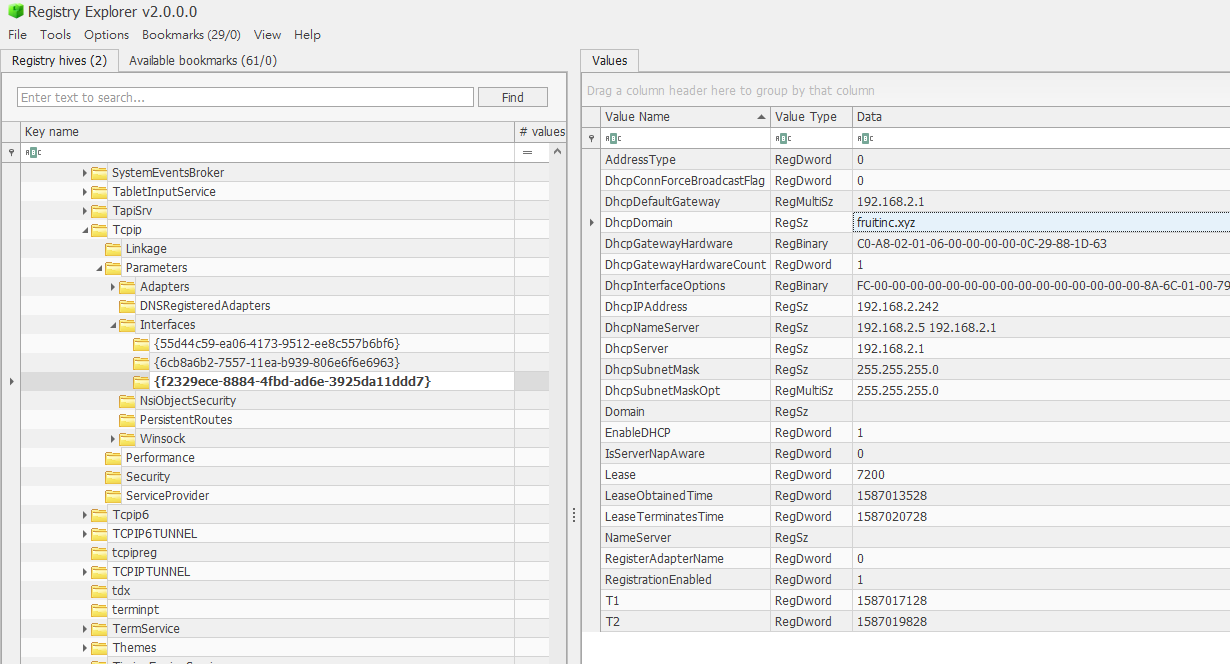Viewport: 1230px width, 664px height.
Task: Click the folder icon beside DNSRegisteredAdapters
Action: coord(127,306)
